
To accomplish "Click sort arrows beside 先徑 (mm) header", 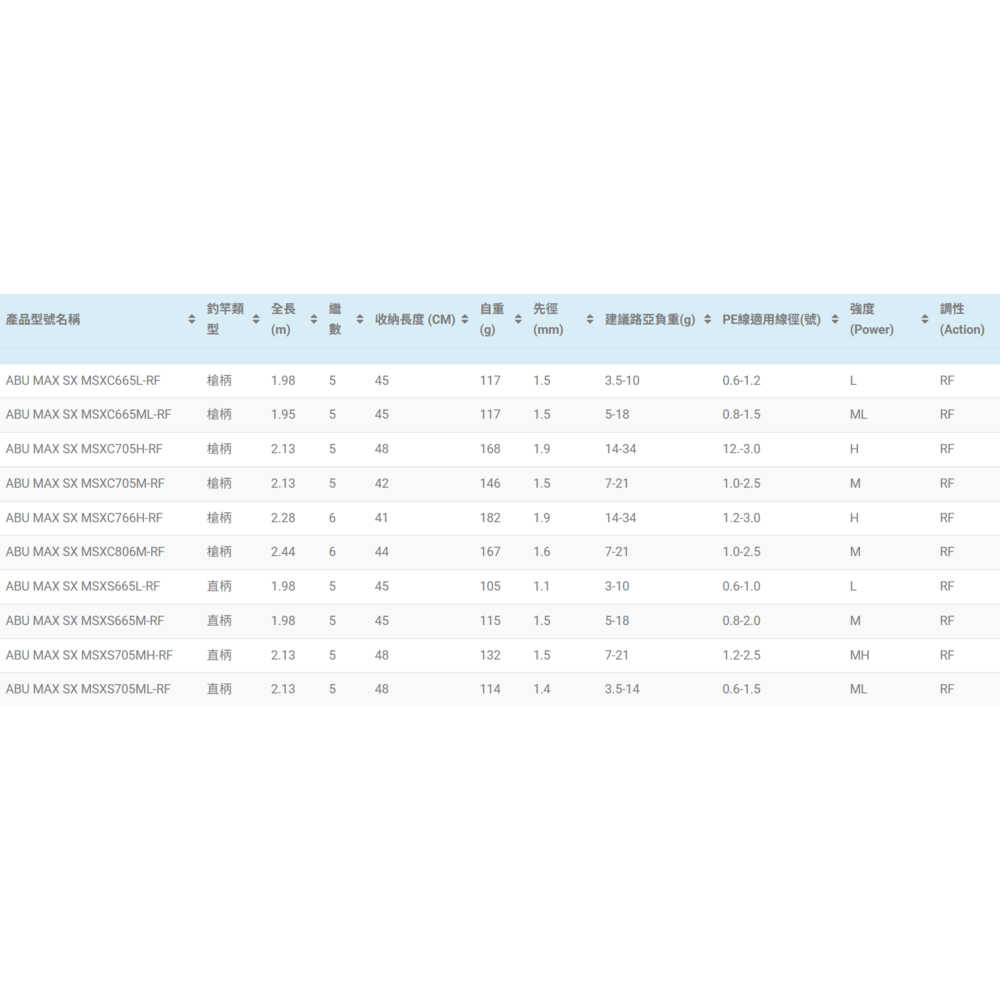I will tap(589, 319).
